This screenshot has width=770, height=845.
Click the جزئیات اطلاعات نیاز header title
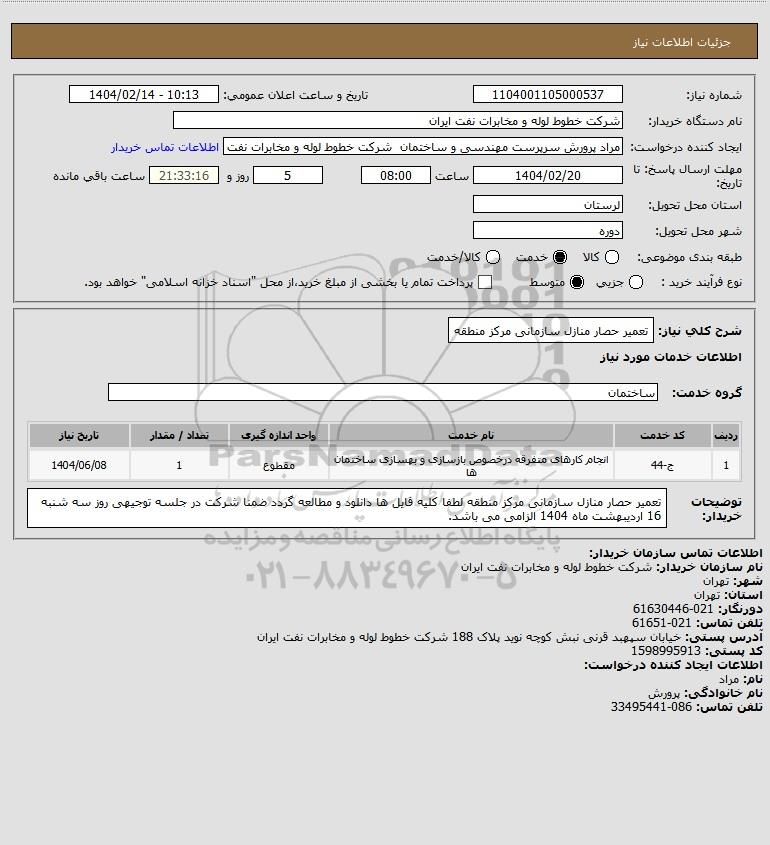coord(681,42)
